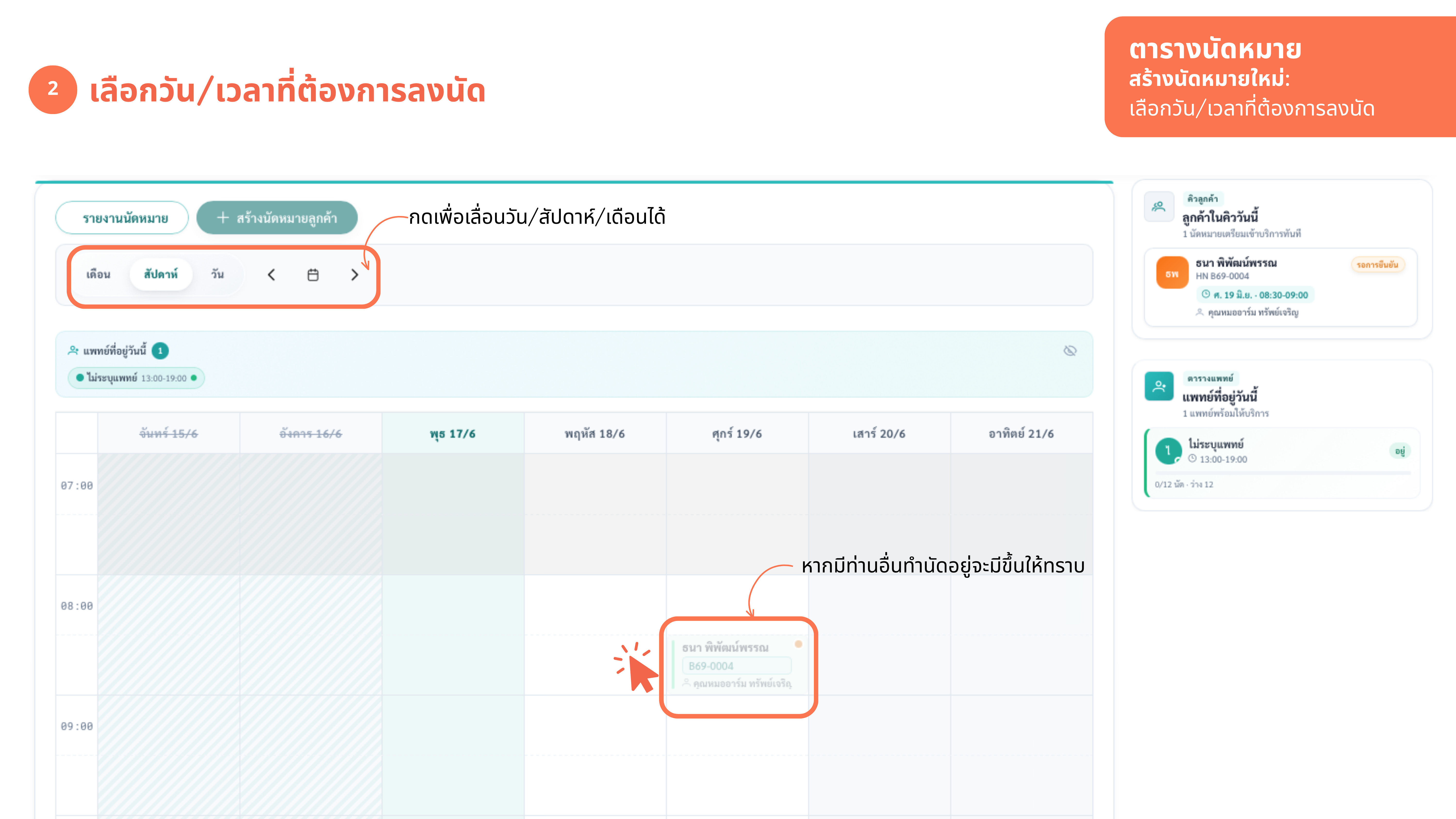Screen dimensions: 1456x819
Task: Hide the แพทย์ที่อยู่วันนี้ panel via eye icon
Action: click(1069, 350)
